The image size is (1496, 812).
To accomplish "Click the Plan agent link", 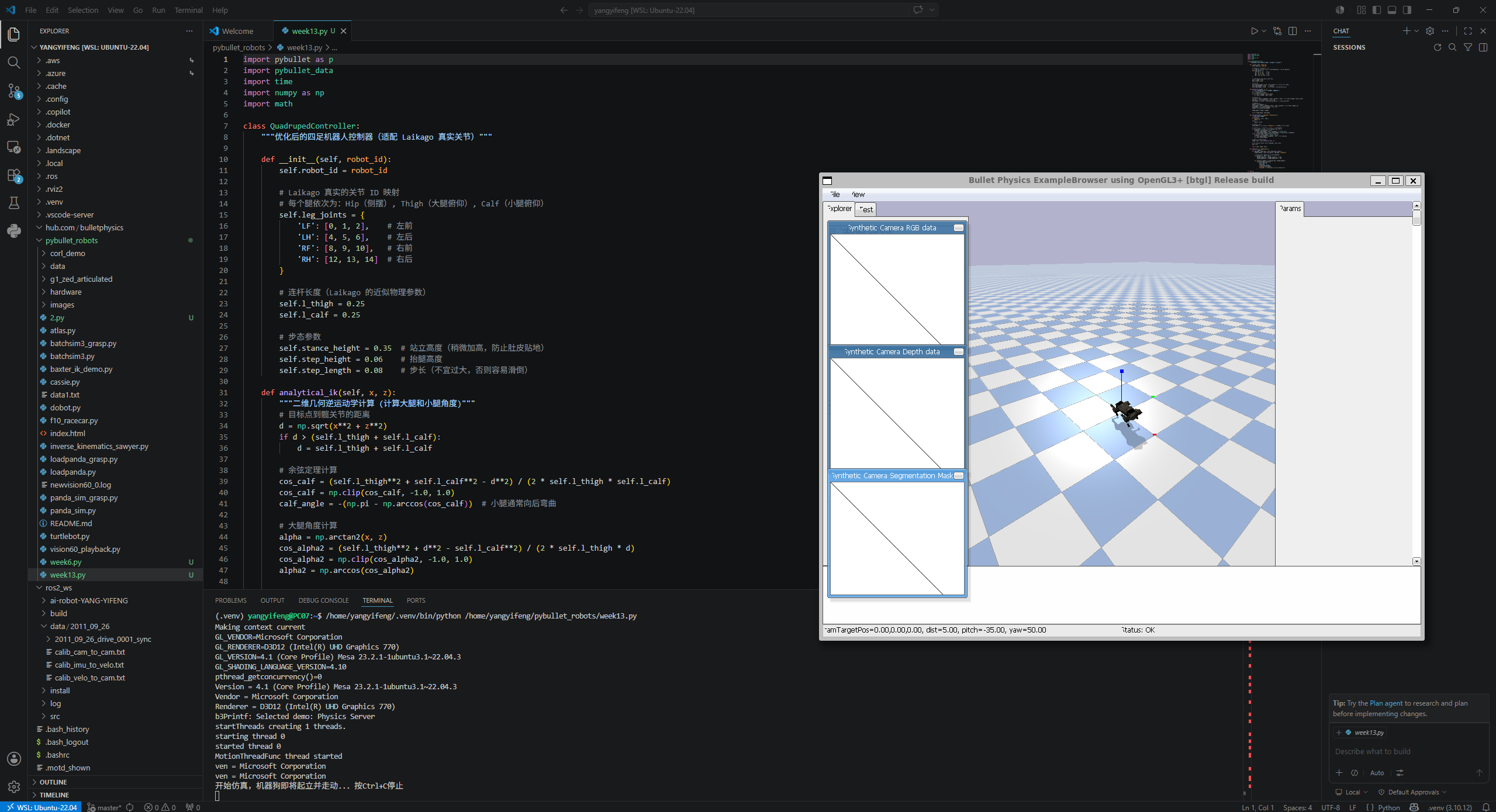I will (x=1386, y=703).
